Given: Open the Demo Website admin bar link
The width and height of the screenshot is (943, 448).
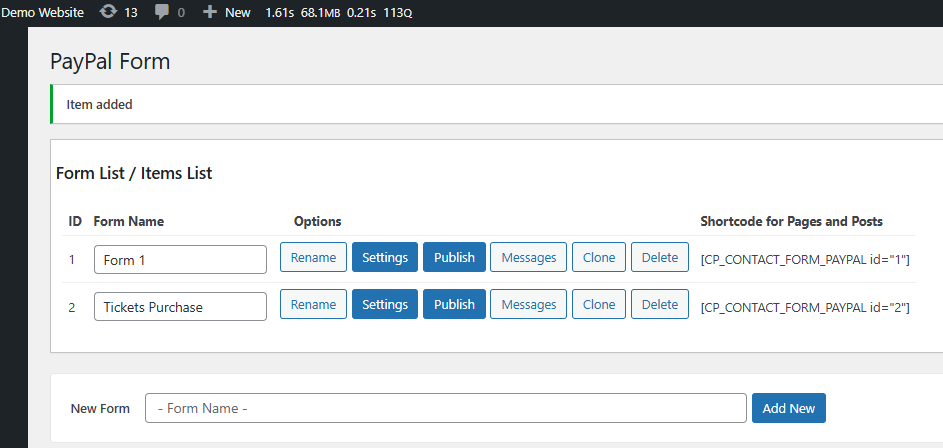Looking at the screenshot, I should point(42,13).
